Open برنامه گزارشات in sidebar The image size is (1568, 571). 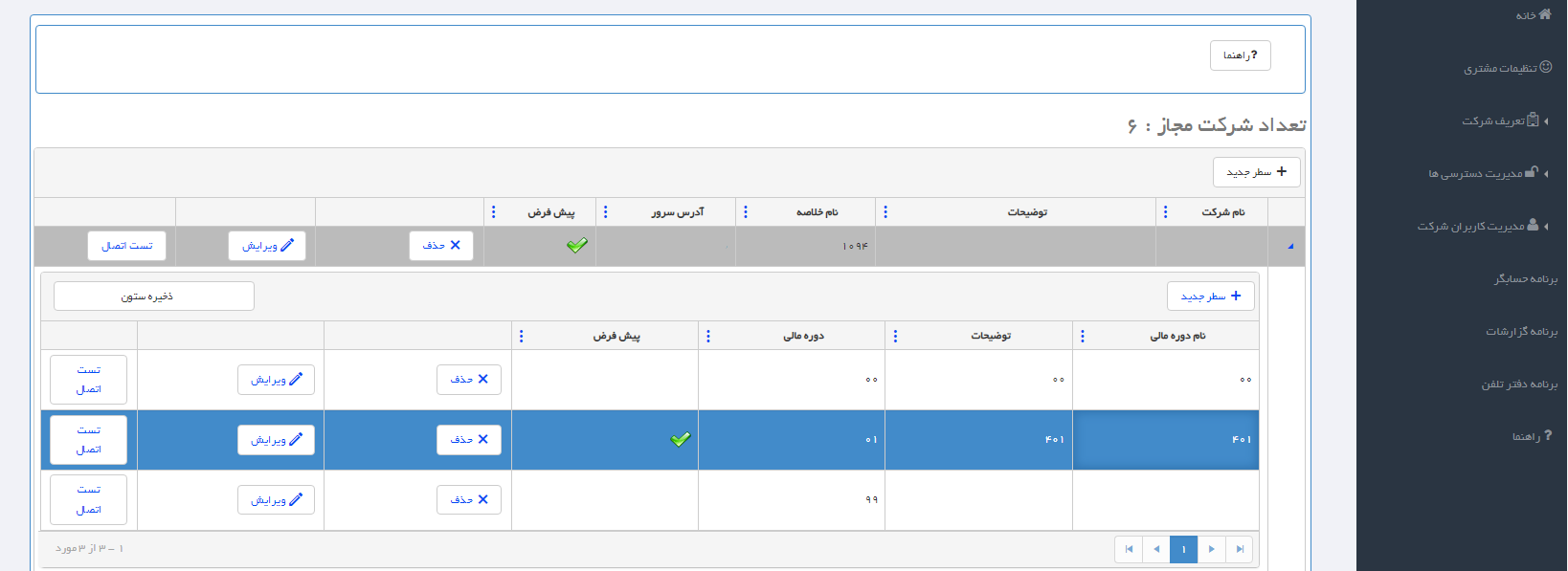(x=1521, y=331)
